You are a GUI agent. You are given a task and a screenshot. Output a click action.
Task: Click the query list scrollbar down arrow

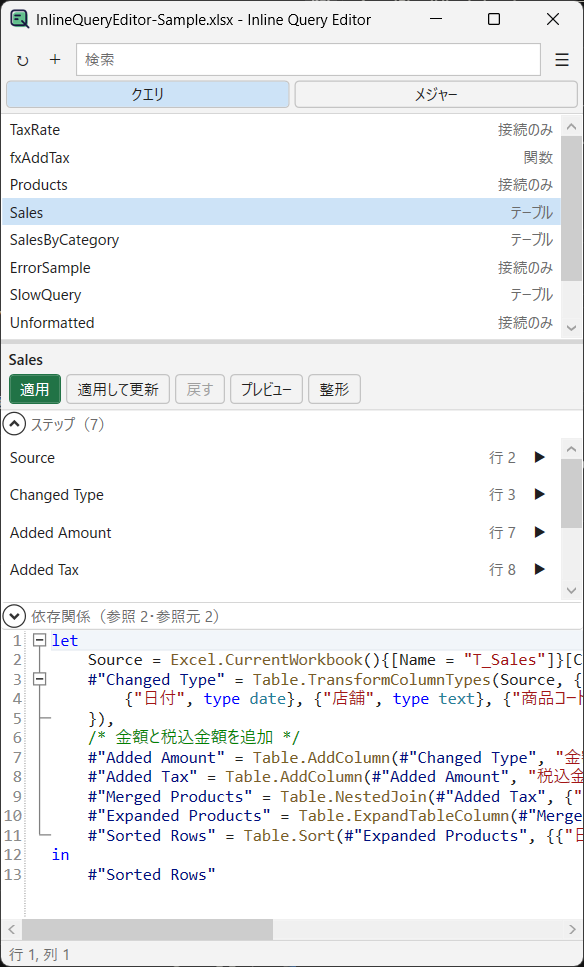571,327
